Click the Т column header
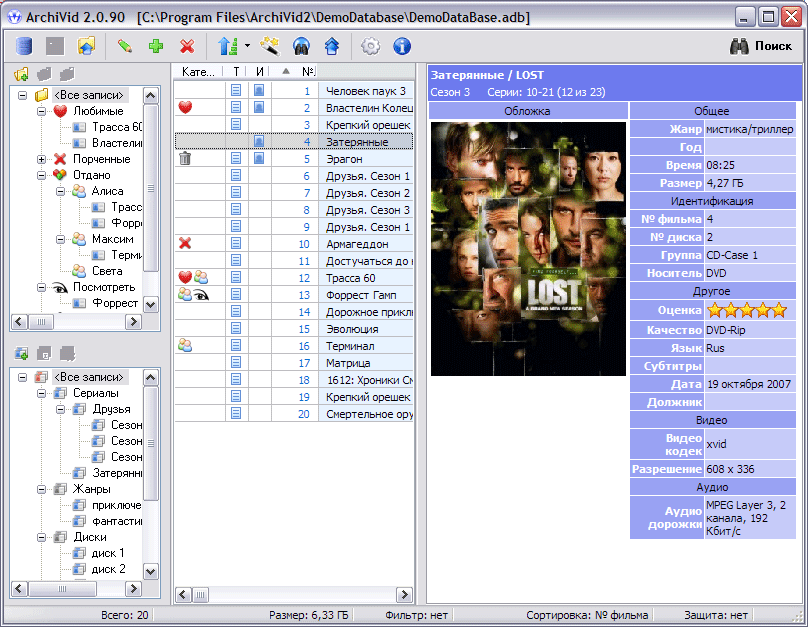The width and height of the screenshot is (808, 627). pyautogui.click(x=236, y=72)
